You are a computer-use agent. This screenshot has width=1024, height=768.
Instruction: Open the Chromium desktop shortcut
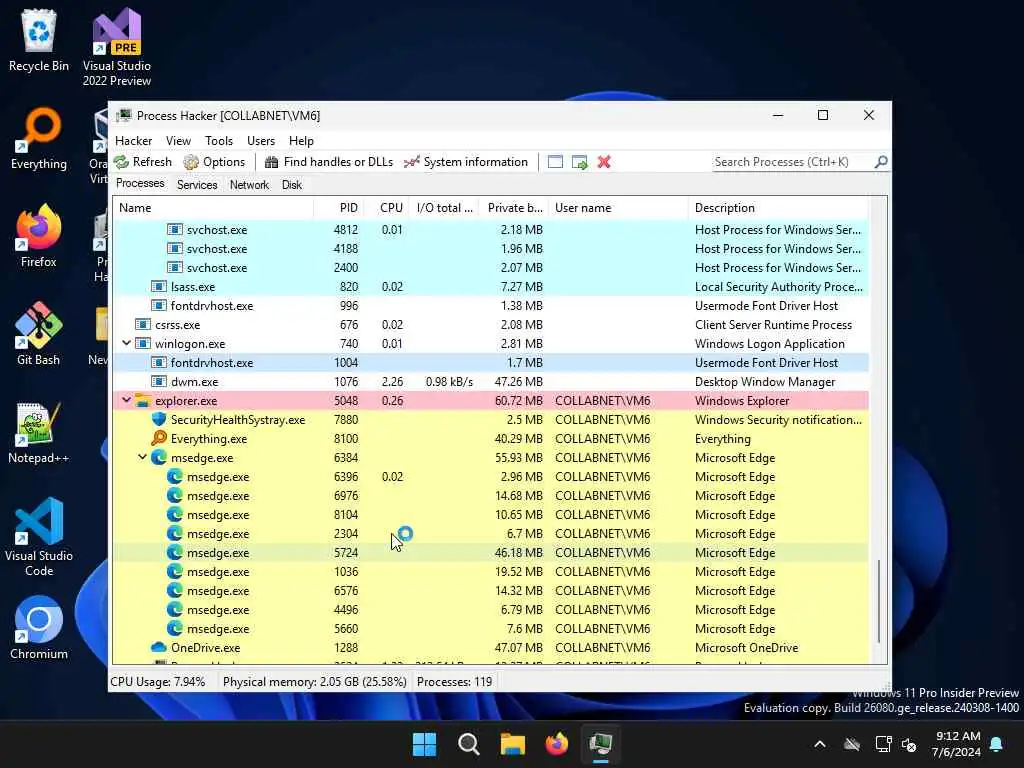point(39,628)
